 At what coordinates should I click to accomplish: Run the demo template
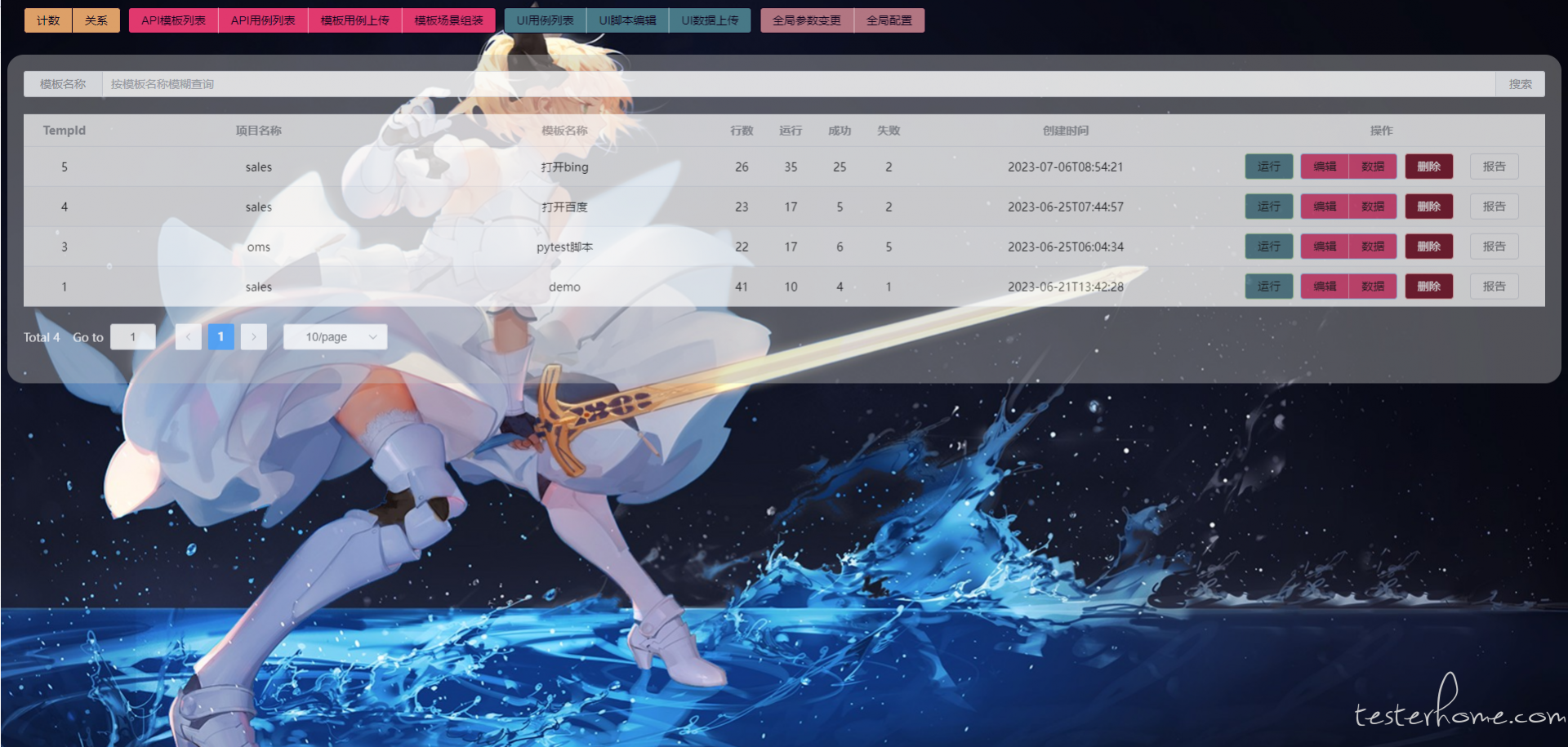tap(1268, 287)
